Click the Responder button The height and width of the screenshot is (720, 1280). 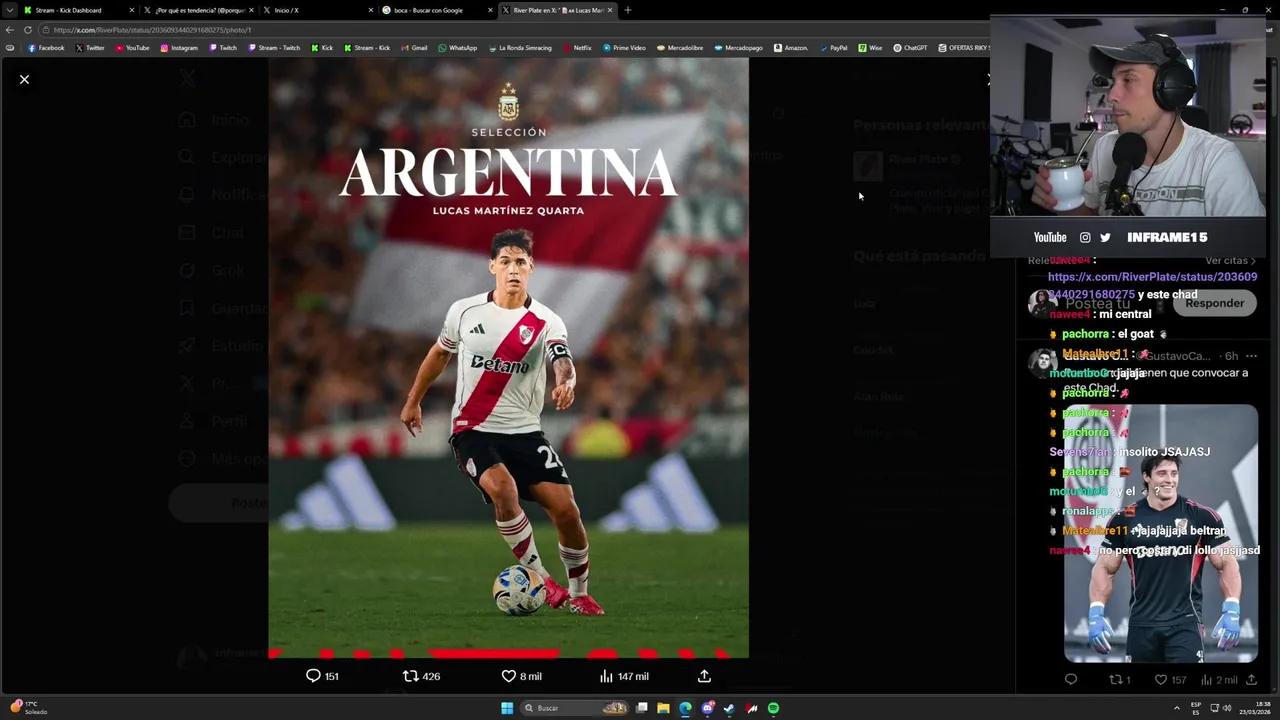click(1215, 303)
